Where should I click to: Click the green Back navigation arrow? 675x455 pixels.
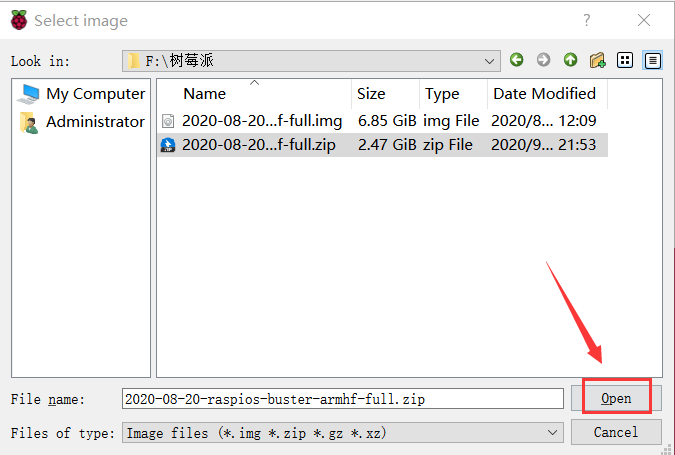pos(517,59)
